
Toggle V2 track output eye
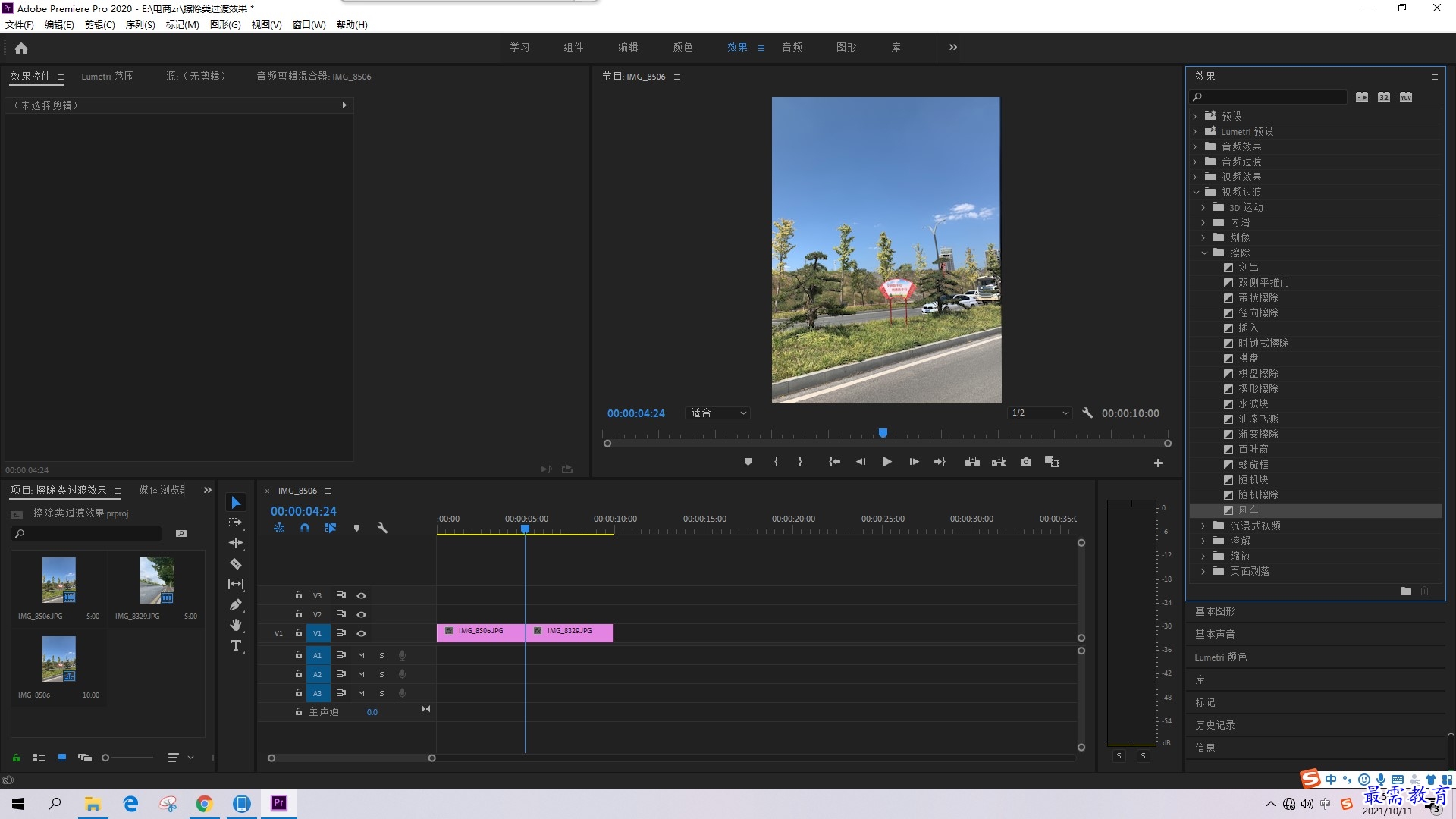362,615
